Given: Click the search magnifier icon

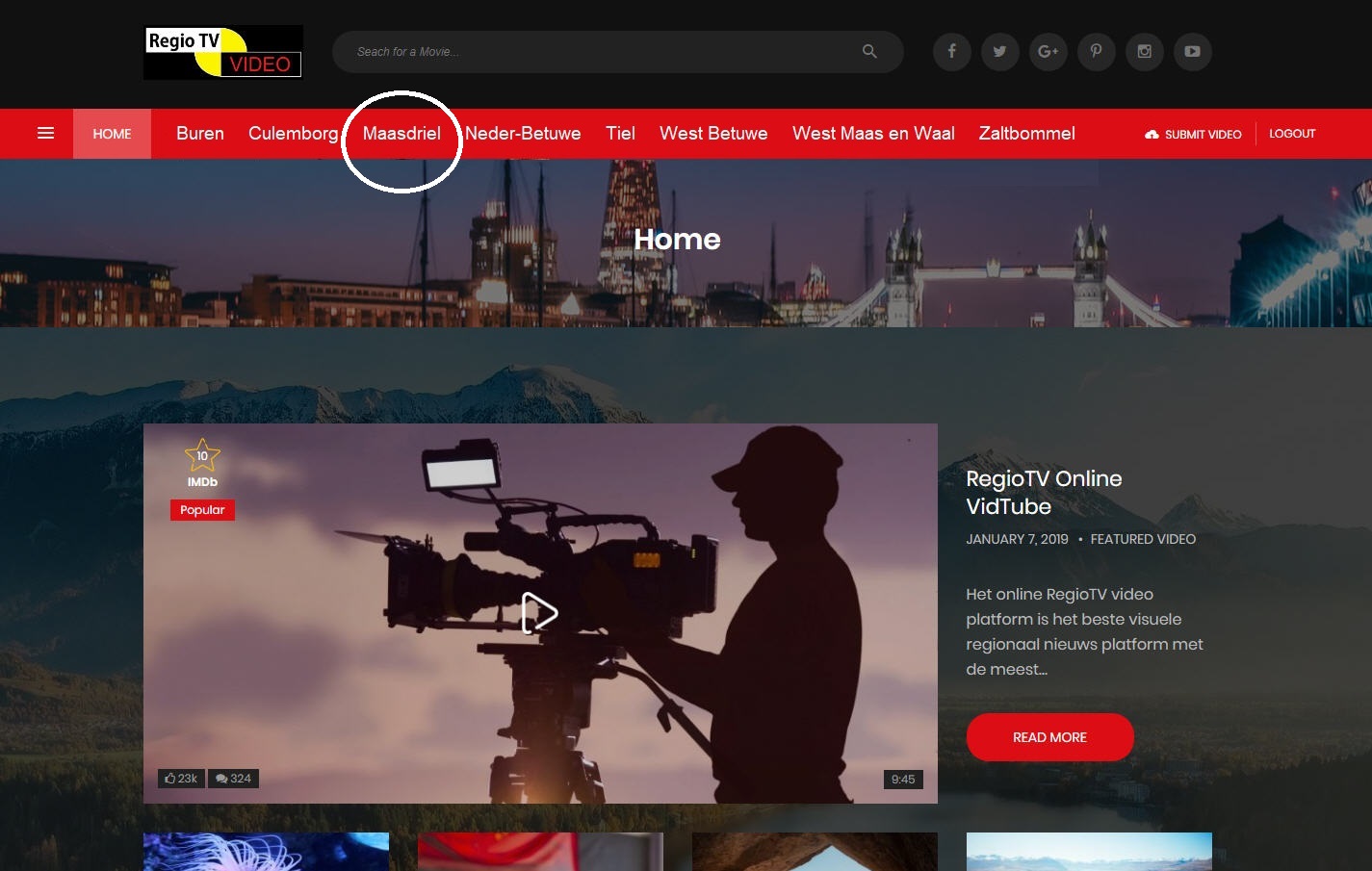Looking at the screenshot, I should coord(869,51).
